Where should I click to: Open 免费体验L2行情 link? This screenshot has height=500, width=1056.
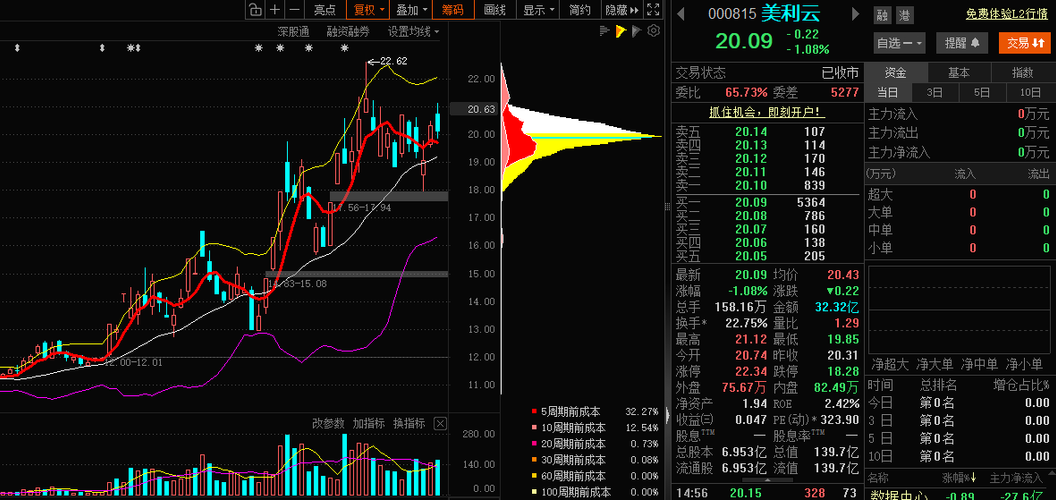[1007, 14]
